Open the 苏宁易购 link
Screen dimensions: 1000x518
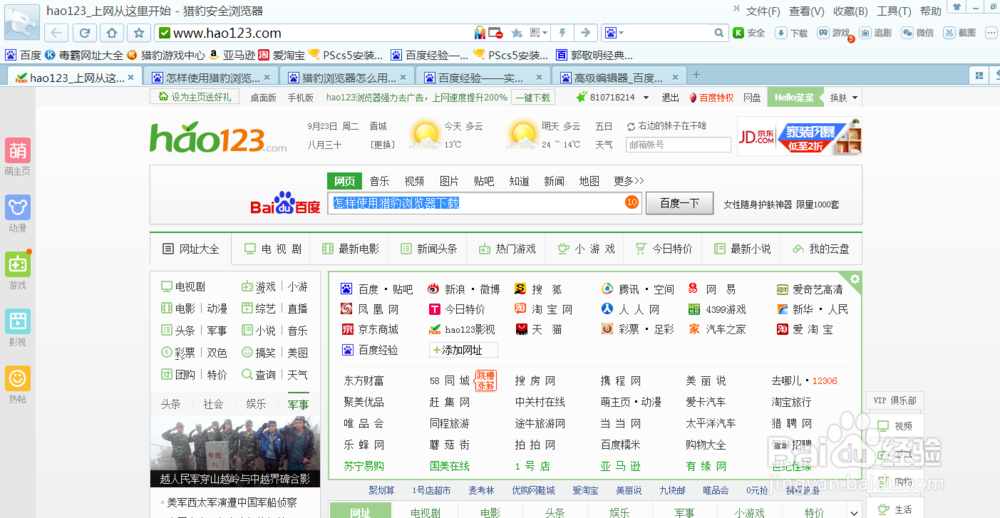click(x=364, y=466)
